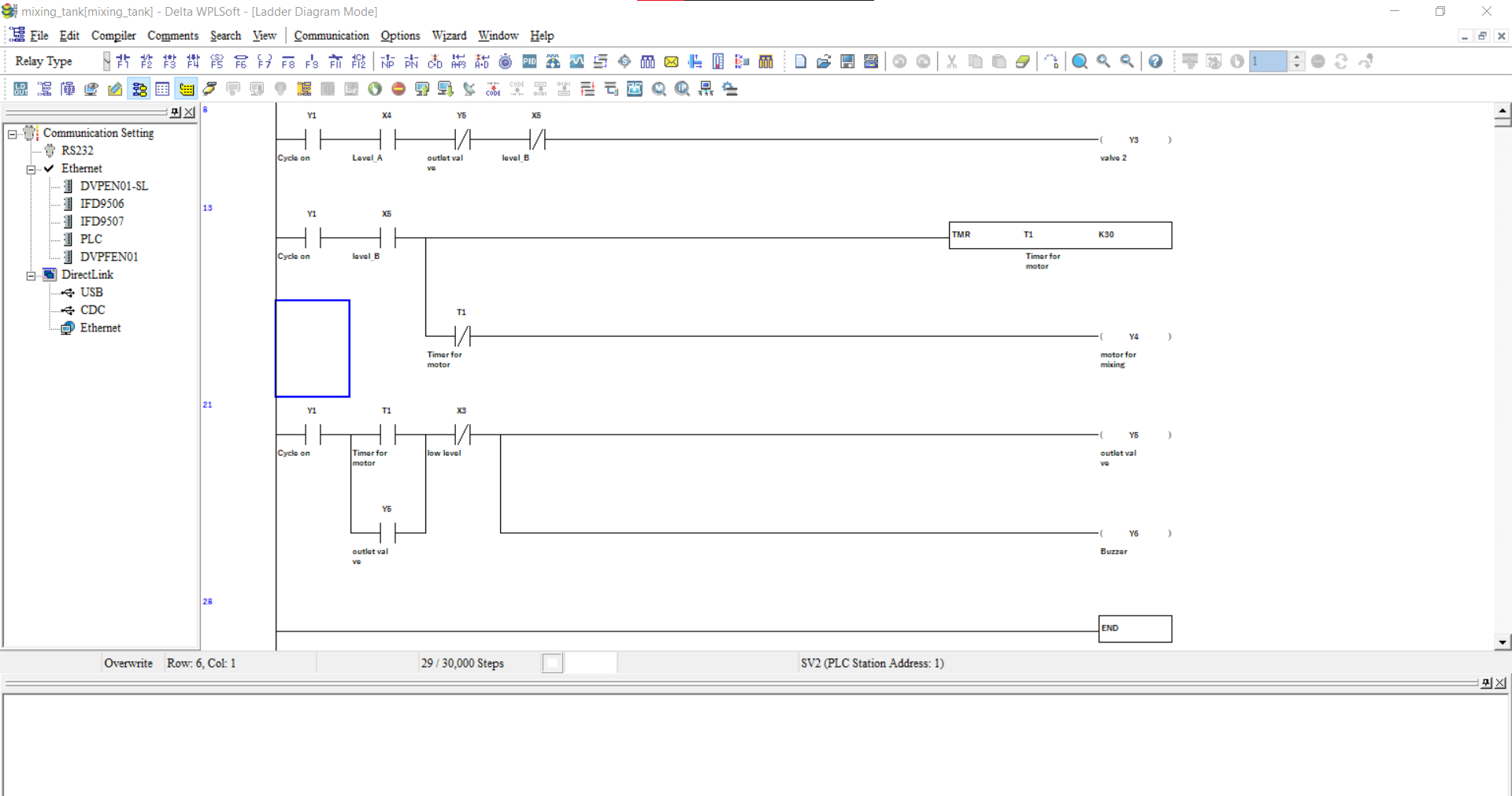Toggle the highlighted Ladder Diagram mode icon

pyautogui.click(x=139, y=89)
